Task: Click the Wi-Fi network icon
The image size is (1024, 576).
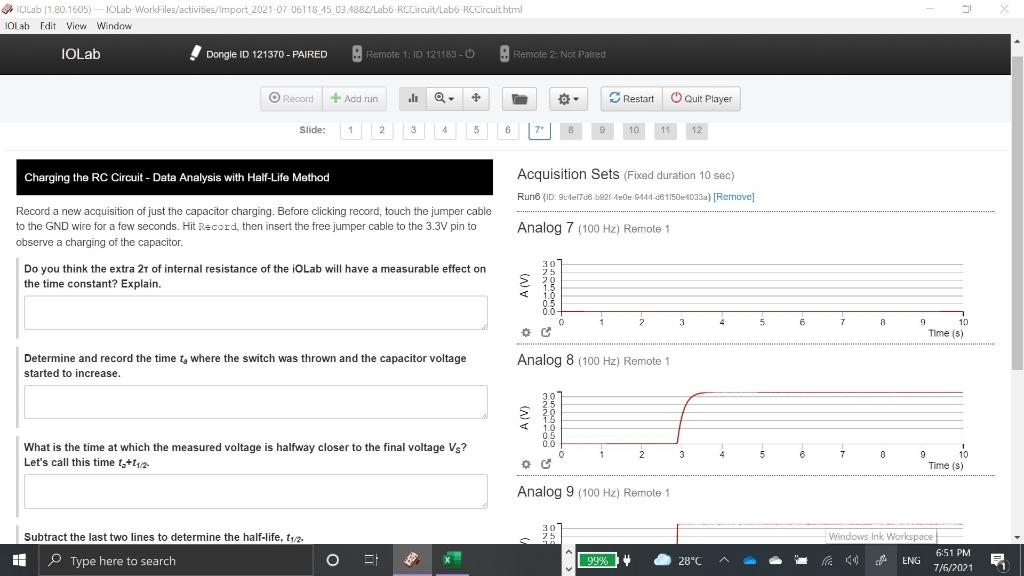Action: (827, 560)
